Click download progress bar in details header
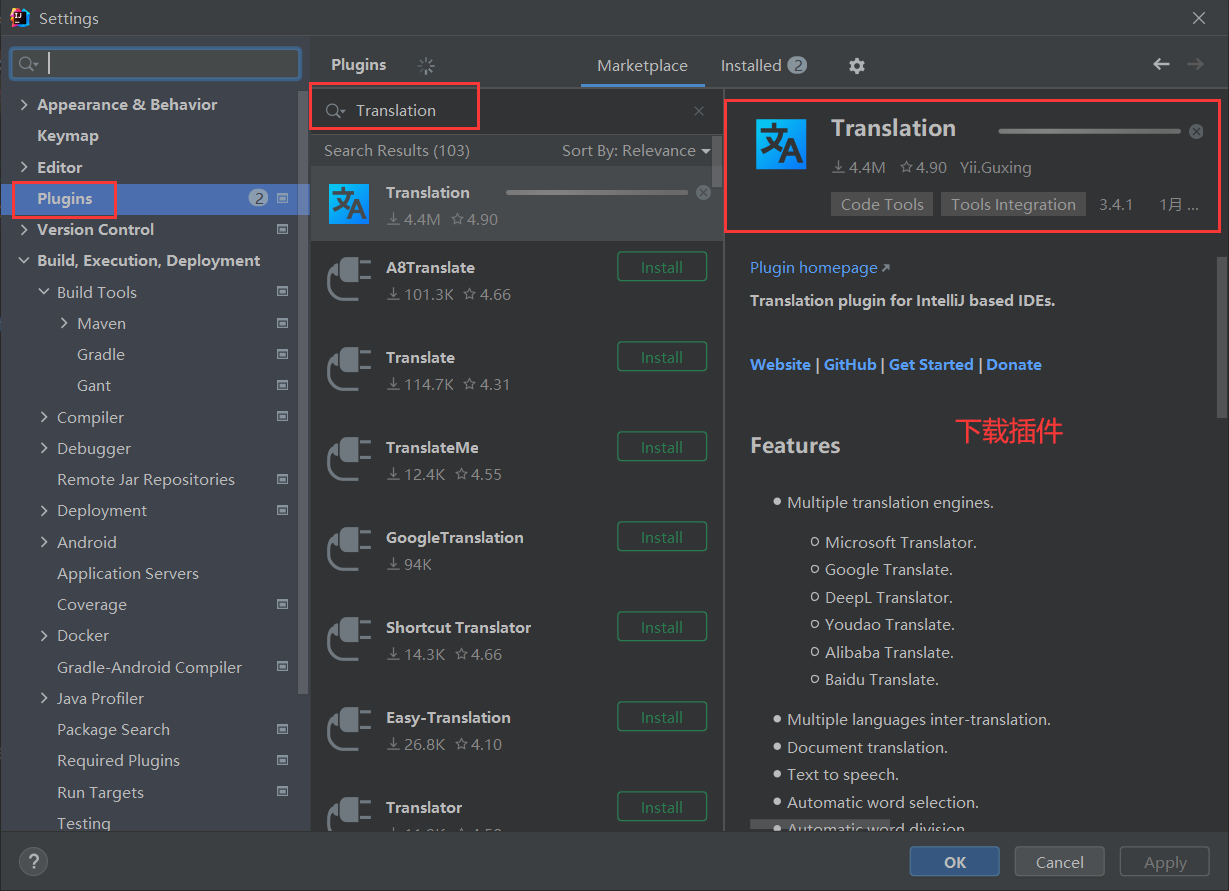The image size is (1229, 891). (x=1089, y=131)
